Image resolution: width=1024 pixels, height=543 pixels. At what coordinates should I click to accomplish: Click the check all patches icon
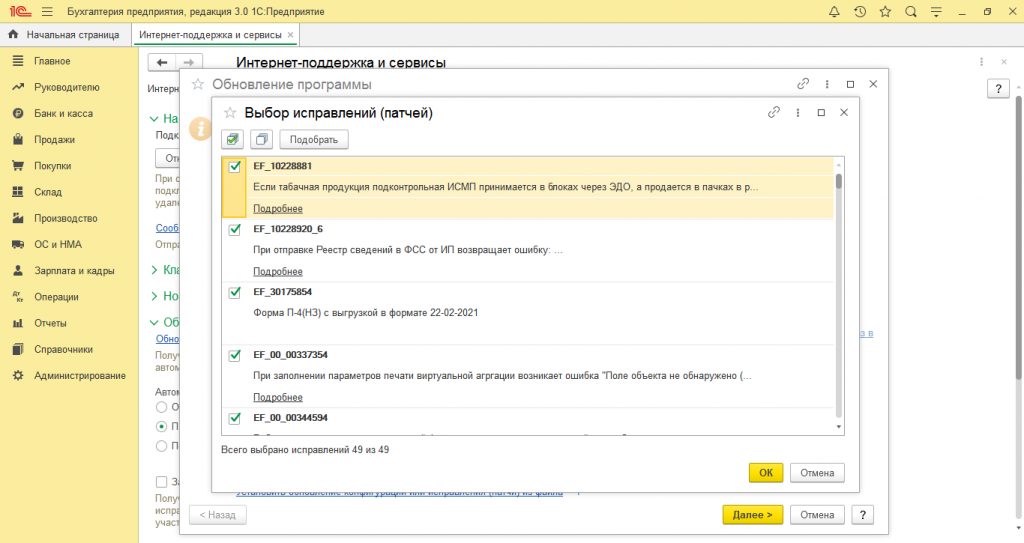click(234, 139)
